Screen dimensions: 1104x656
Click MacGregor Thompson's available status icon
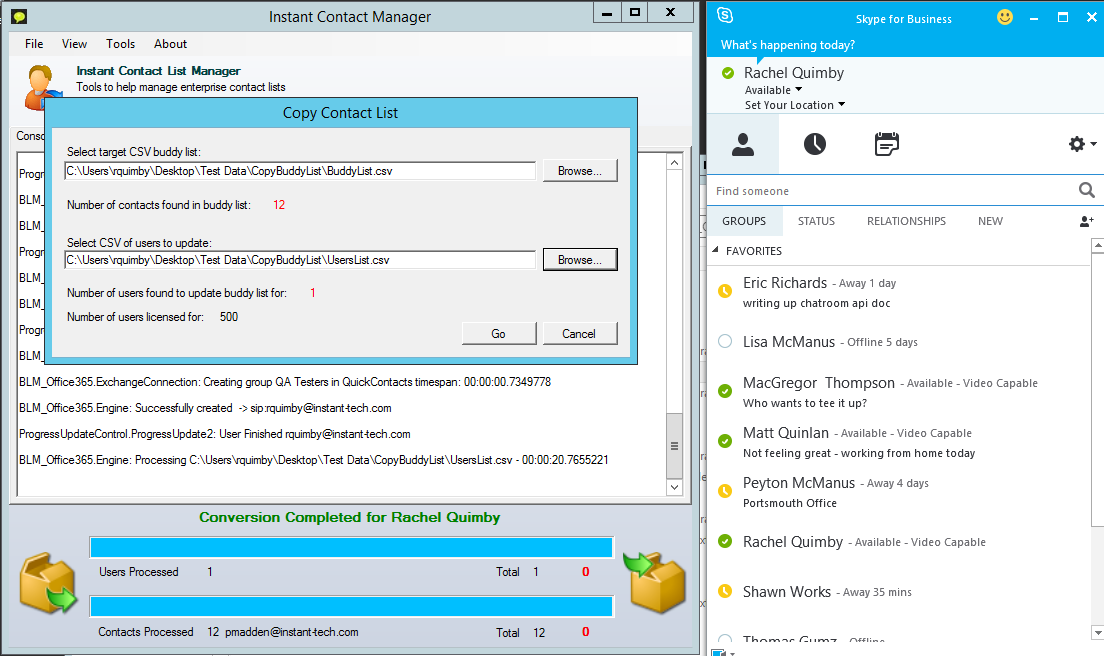click(724, 391)
